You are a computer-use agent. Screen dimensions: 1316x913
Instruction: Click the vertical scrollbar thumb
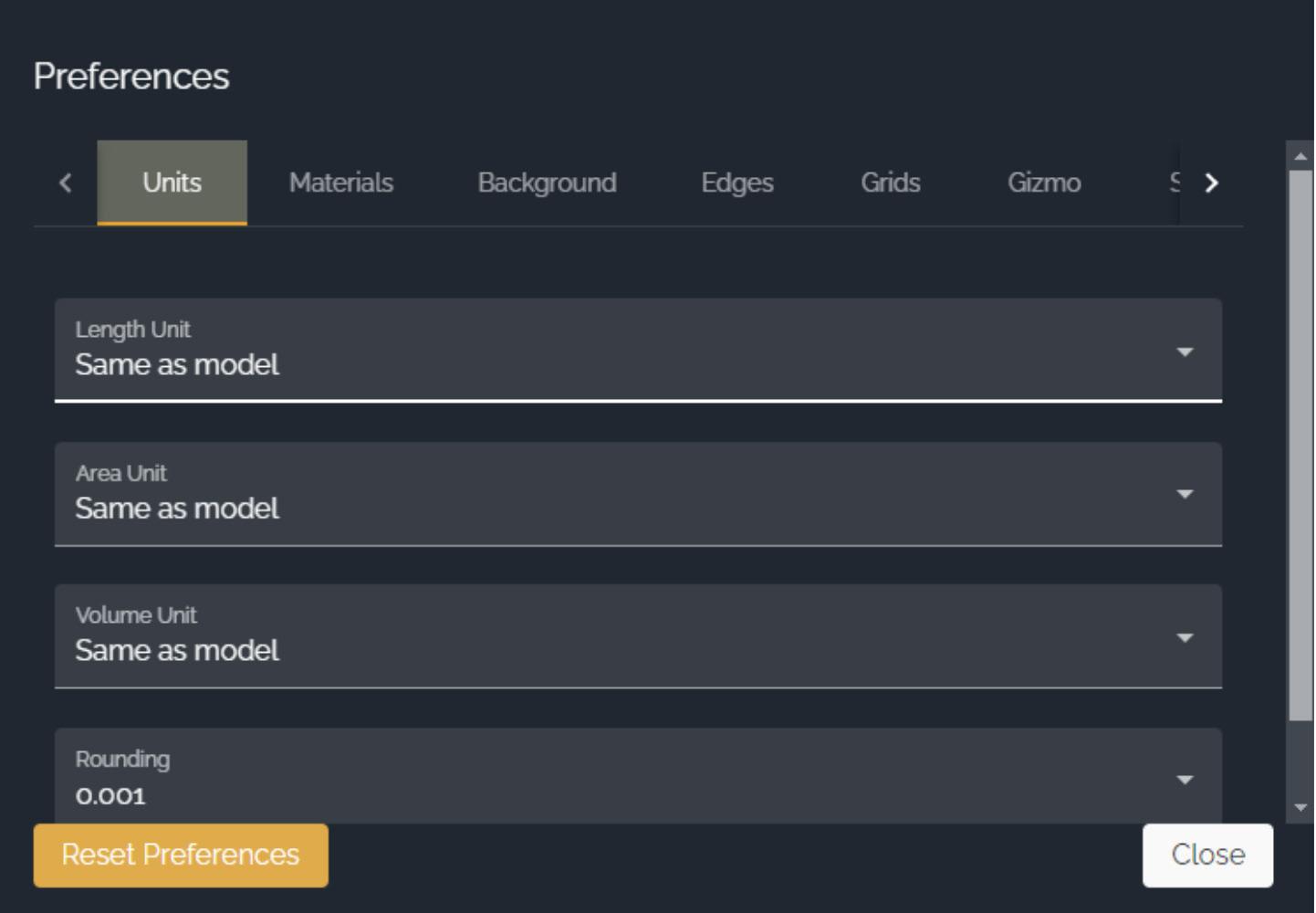point(1300,446)
